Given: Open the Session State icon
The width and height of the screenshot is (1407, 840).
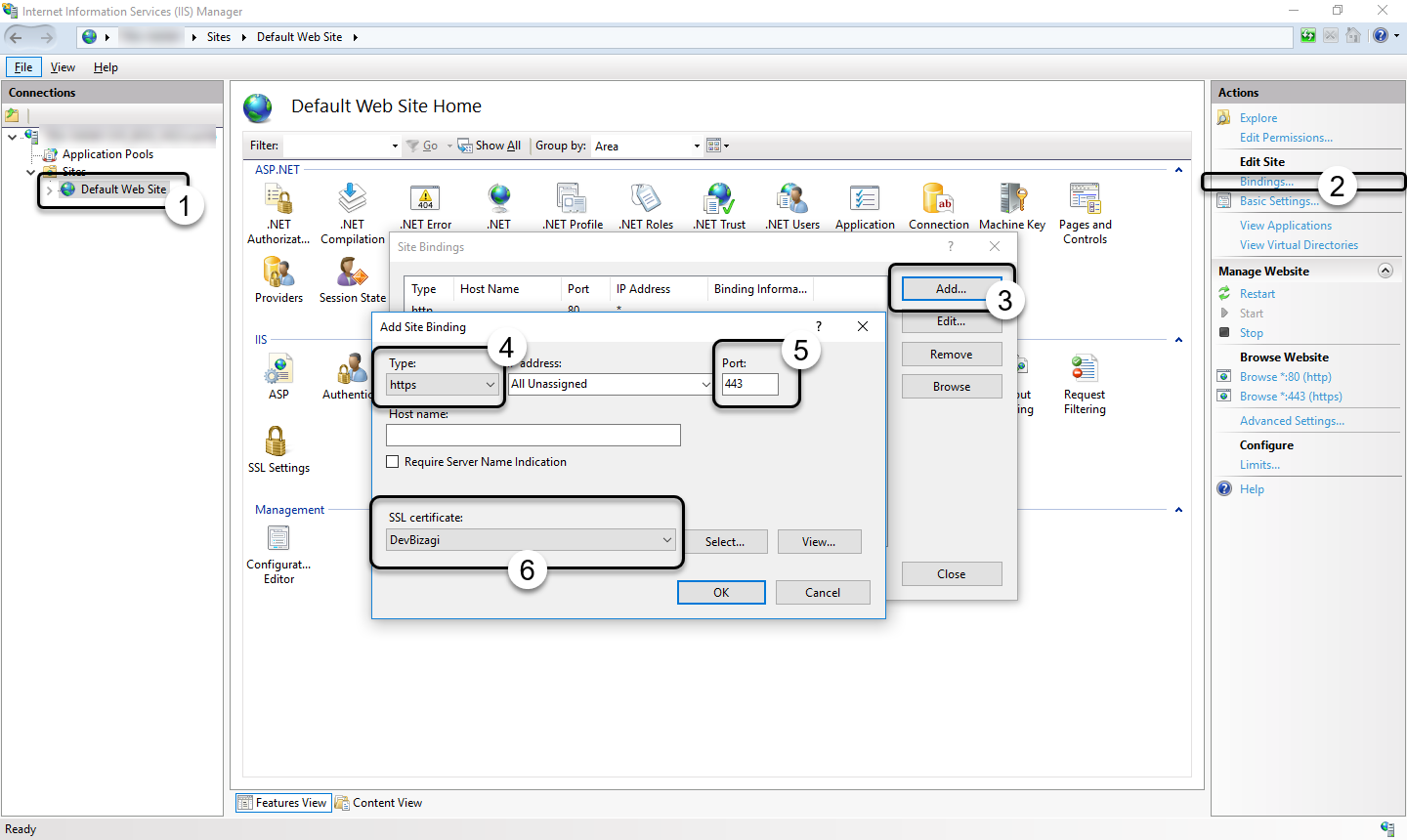Looking at the screenshot, I should (352, 273).
